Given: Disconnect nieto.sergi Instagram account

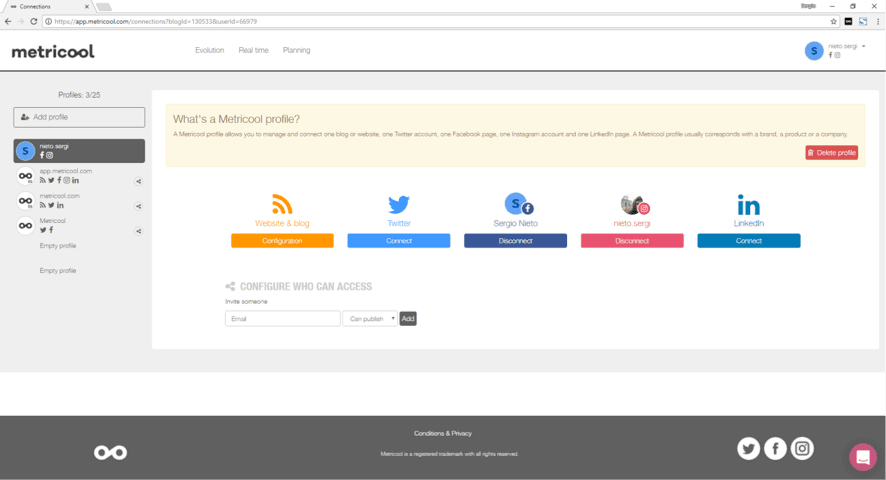Looking at the screenshot, I should pos(632,241).
